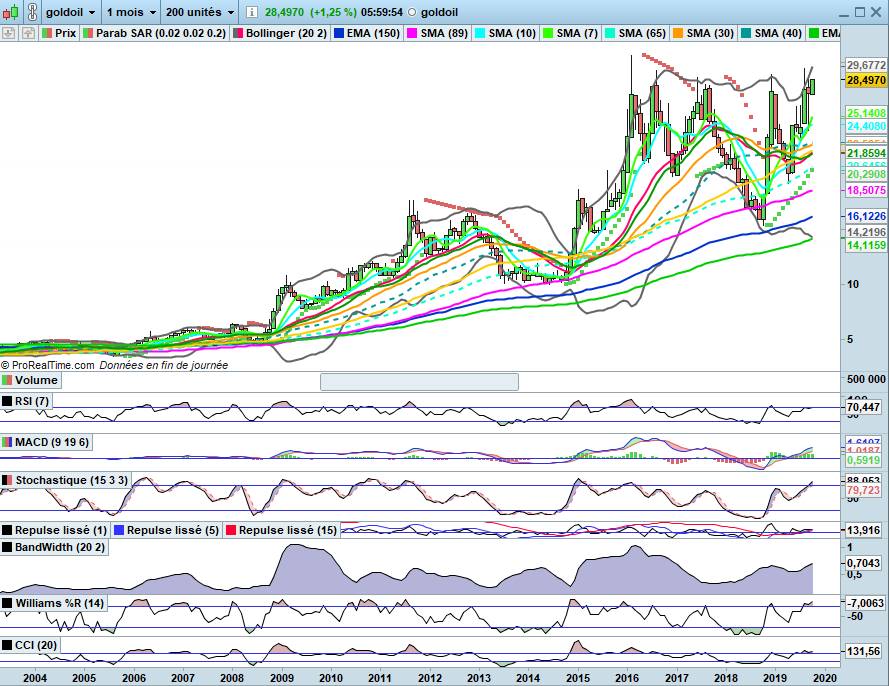Click the 2016 label on time axis

pos(626,677)
